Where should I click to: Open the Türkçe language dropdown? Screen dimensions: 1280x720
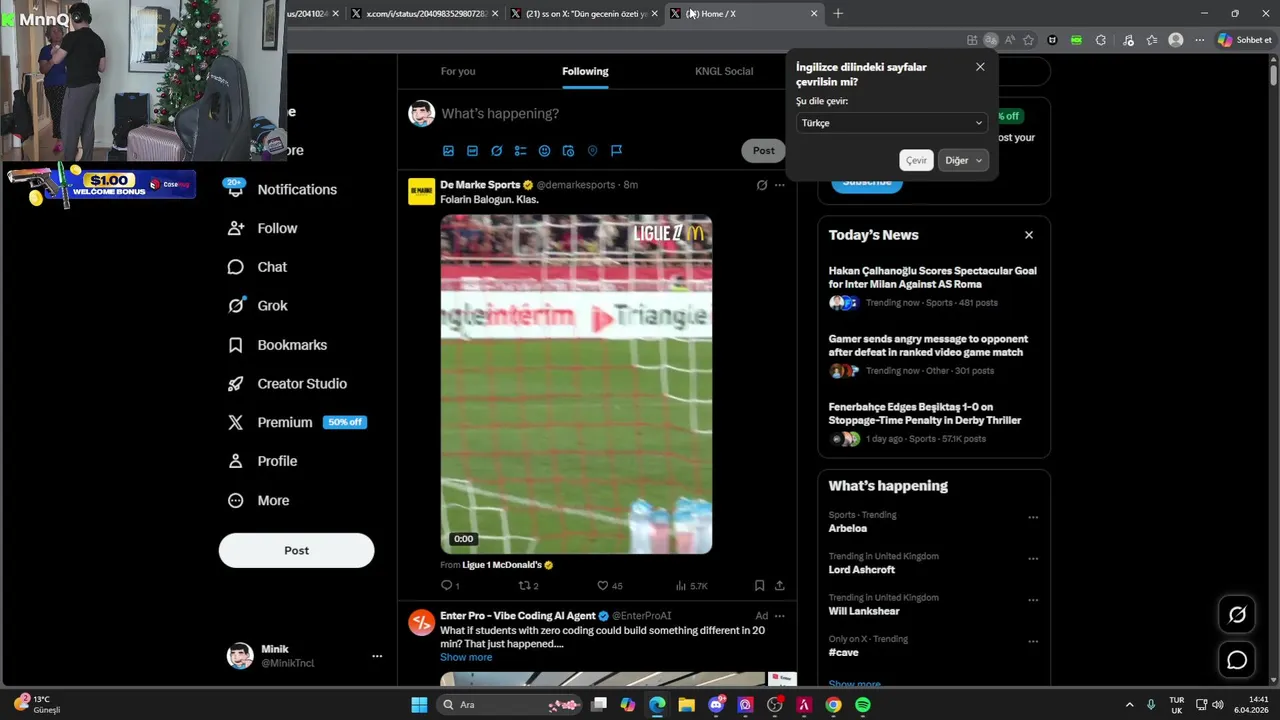[x=891, y=123]
